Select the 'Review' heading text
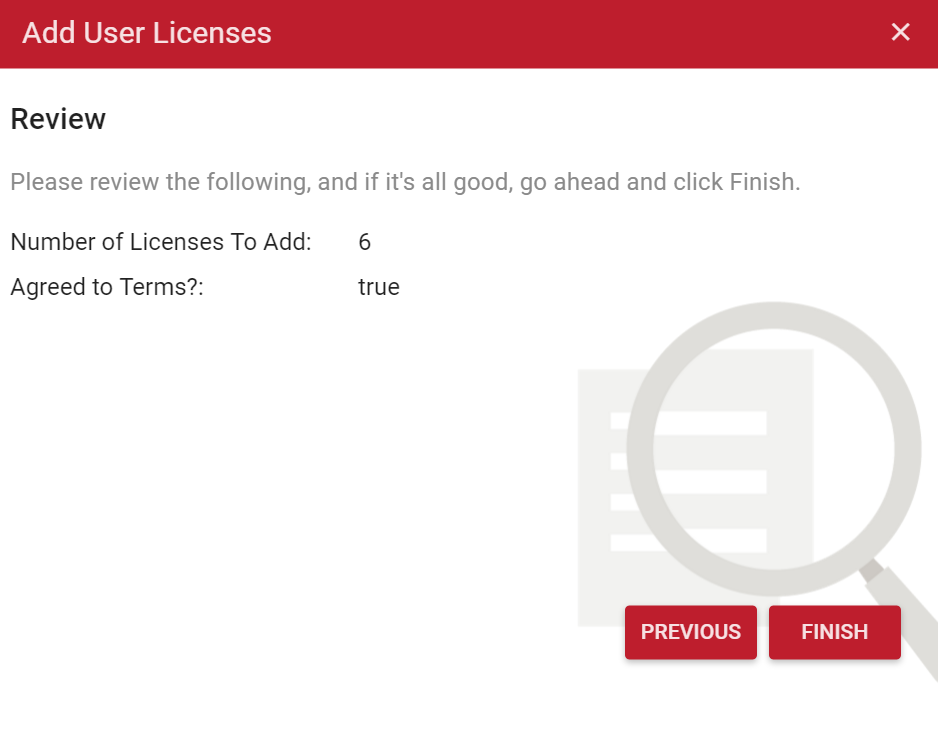 58,119
